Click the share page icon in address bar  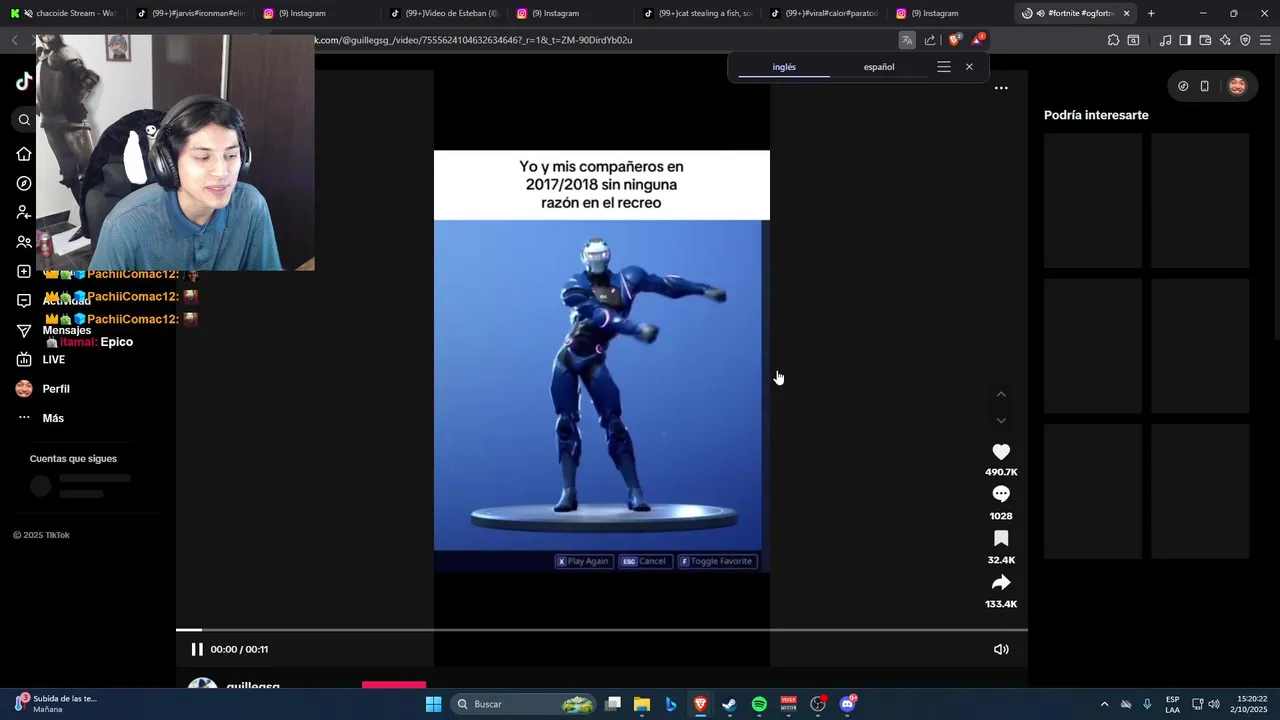[930, 40]
